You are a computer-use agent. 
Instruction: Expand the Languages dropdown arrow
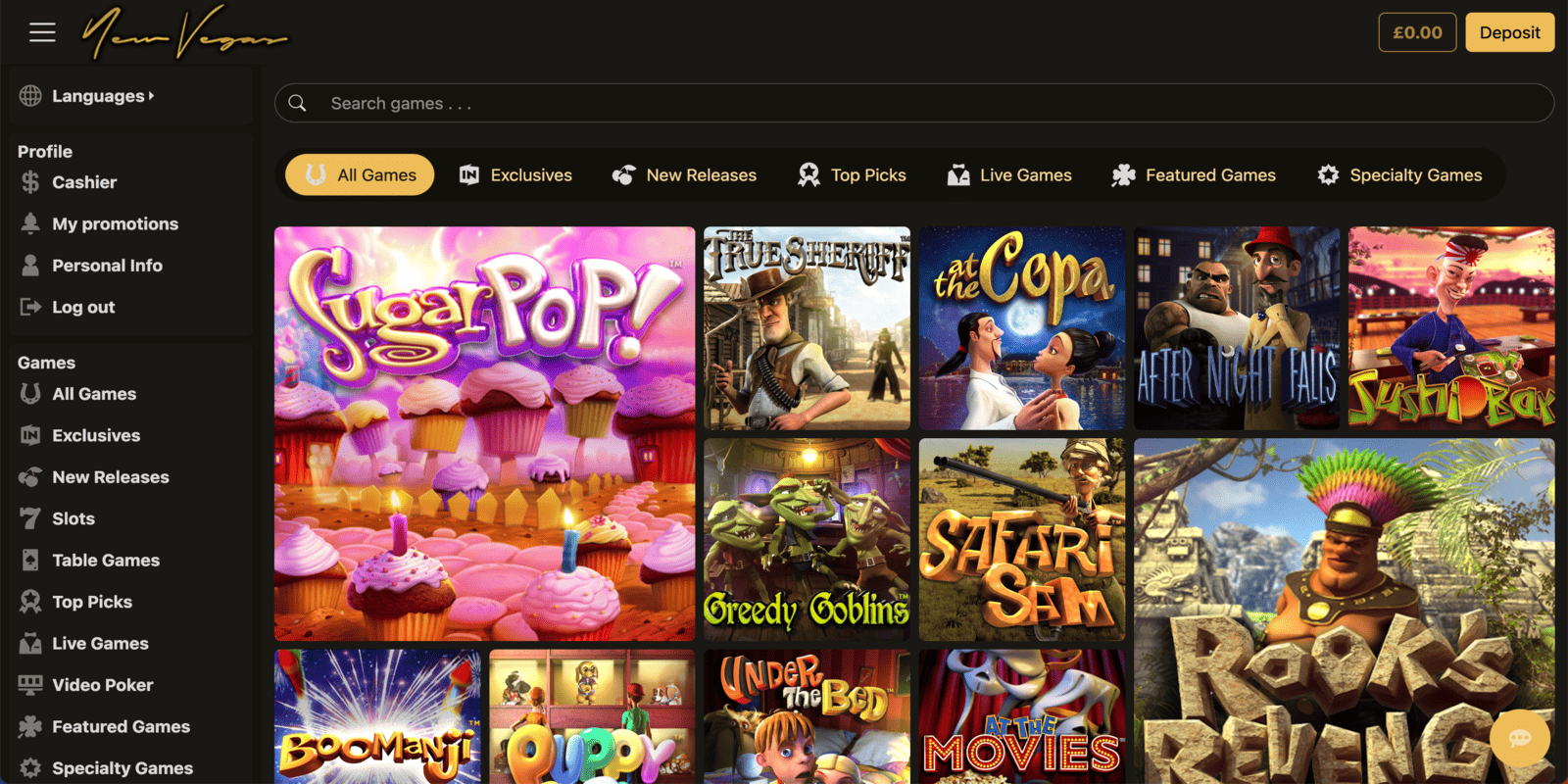(151, 96)
